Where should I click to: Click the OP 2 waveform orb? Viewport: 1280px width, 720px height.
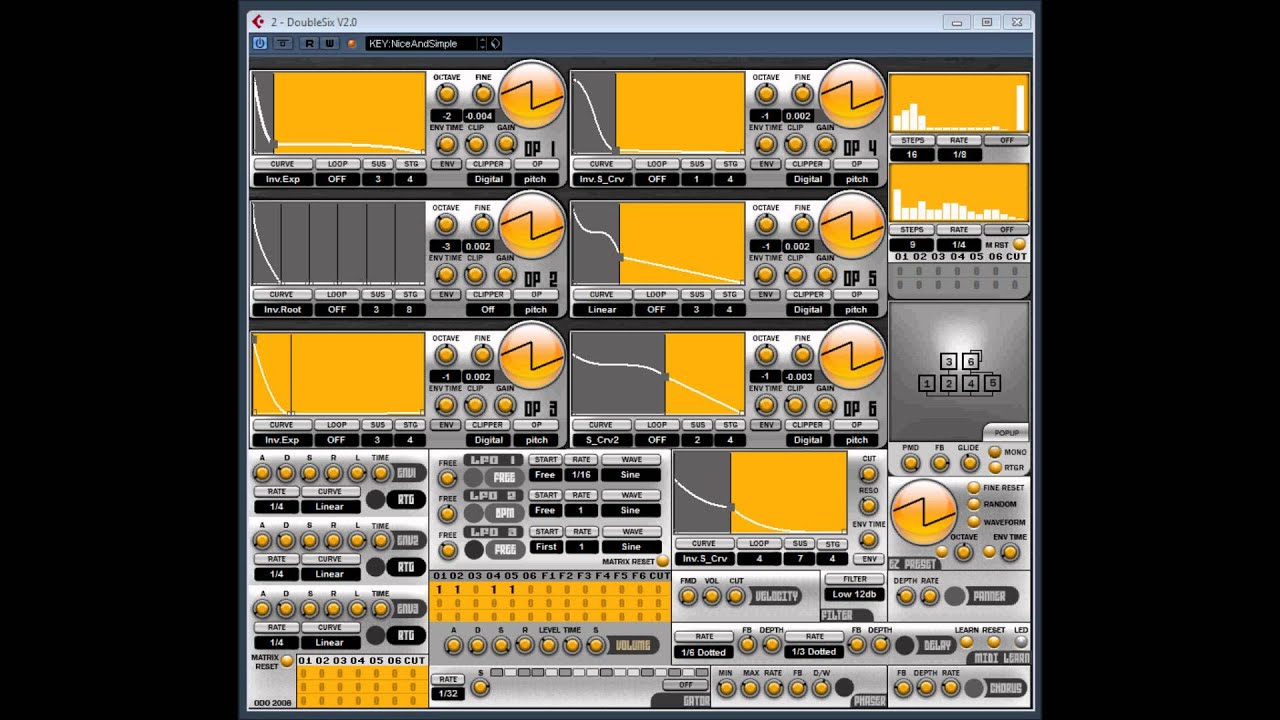pyautogui.click(x=531, y=226)
